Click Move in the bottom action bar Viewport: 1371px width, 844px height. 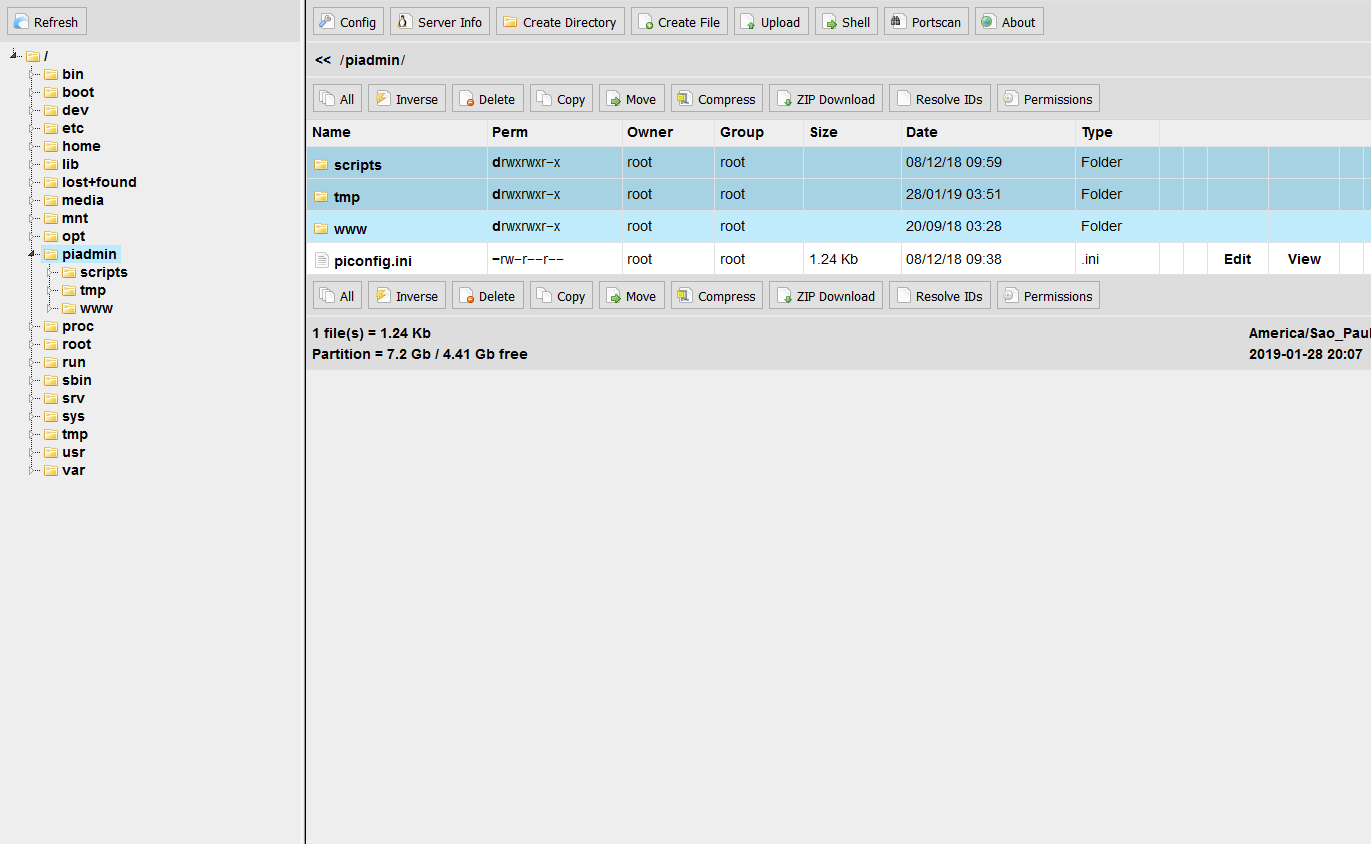pyautogui.click(x=632, y=296)
